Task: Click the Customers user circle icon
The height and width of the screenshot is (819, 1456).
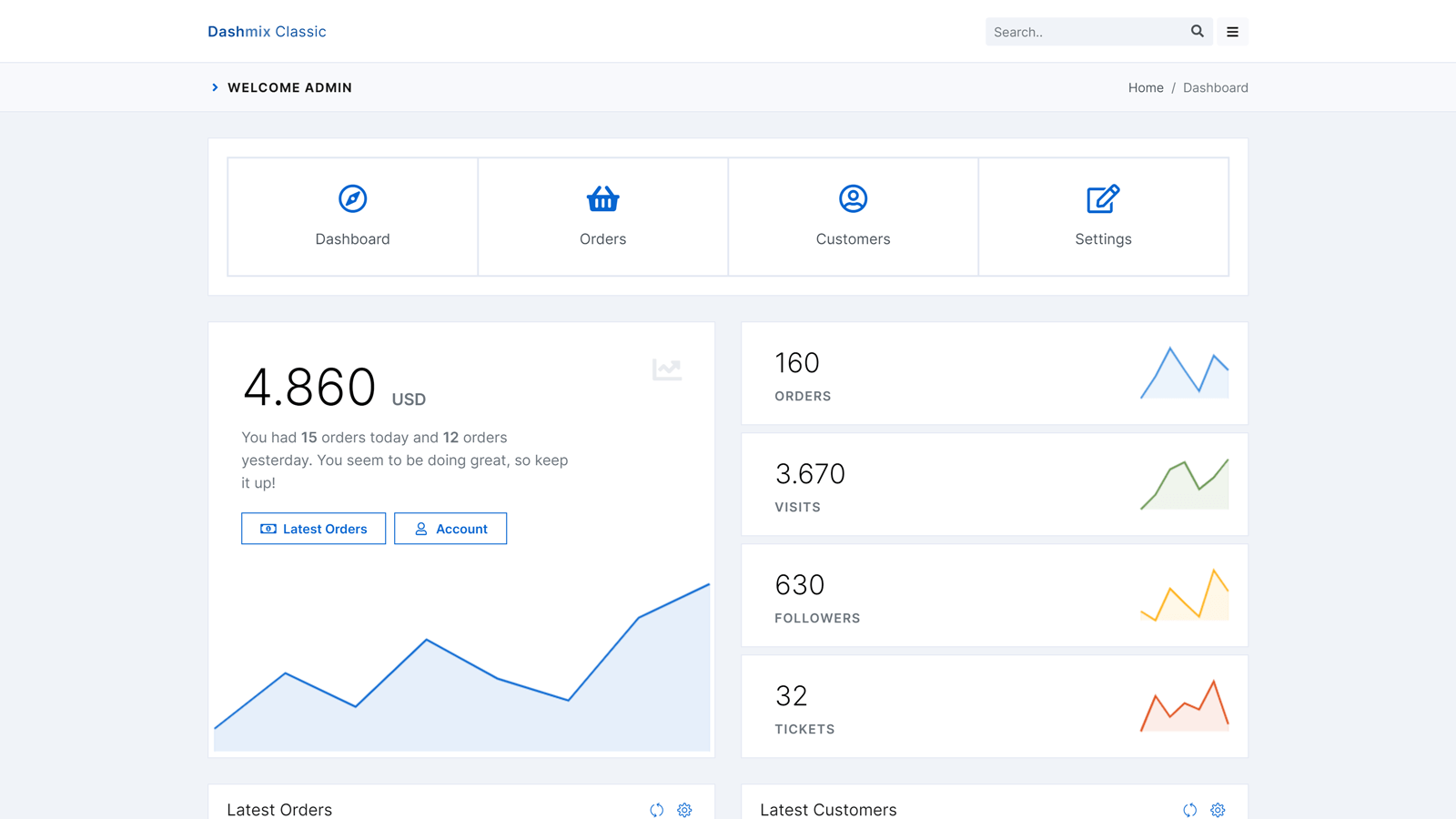Action: [x=853, y=198]
